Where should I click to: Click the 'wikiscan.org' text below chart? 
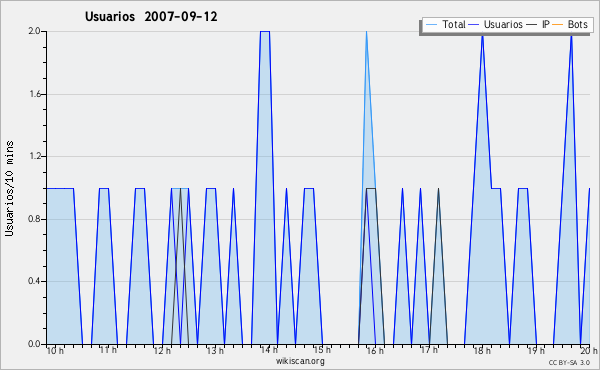[300, 361]
